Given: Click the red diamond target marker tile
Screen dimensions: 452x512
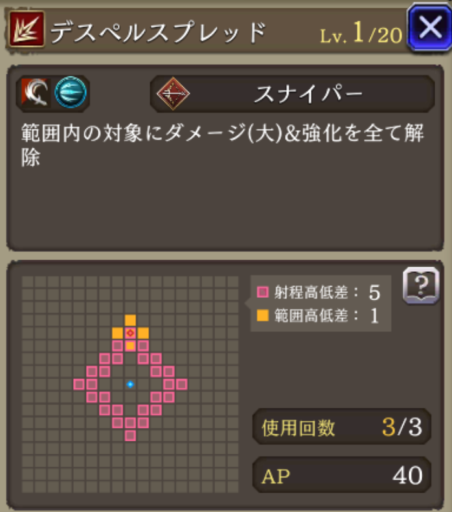Looking at the screenshot, I should tap(130, 333).
